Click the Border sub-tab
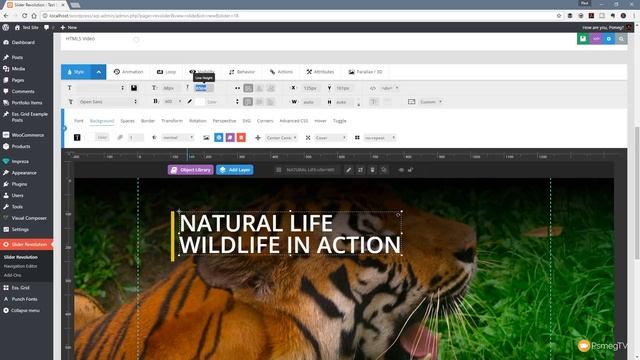Screen dimensions: 640x360 click(148, 121)
